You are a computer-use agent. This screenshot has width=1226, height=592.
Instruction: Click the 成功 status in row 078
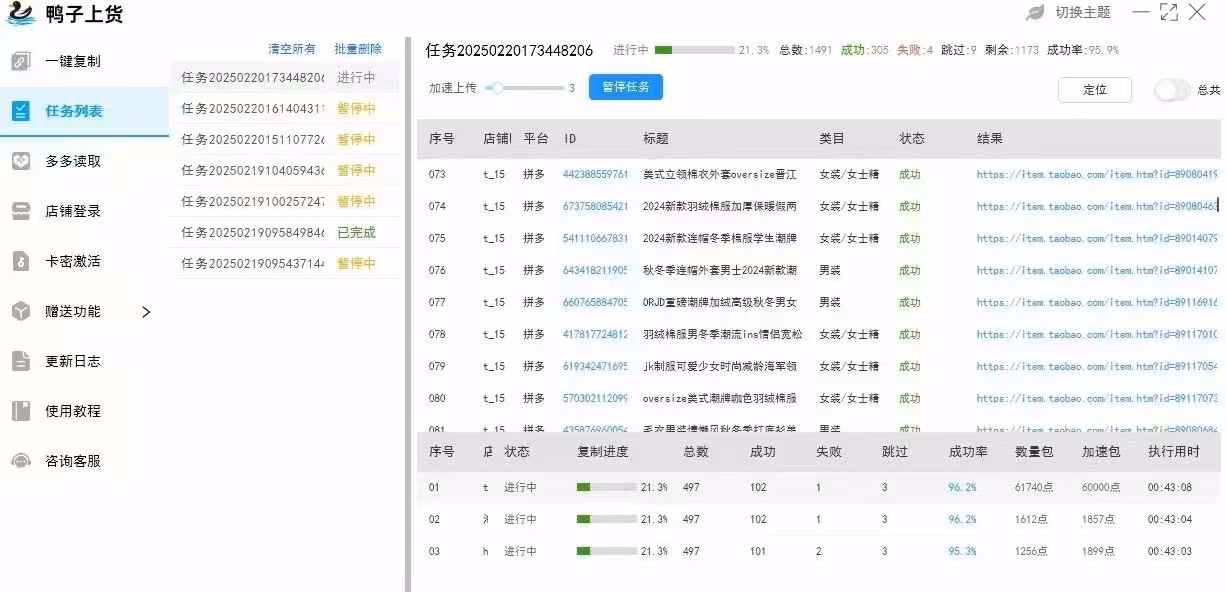click(910, 335)
